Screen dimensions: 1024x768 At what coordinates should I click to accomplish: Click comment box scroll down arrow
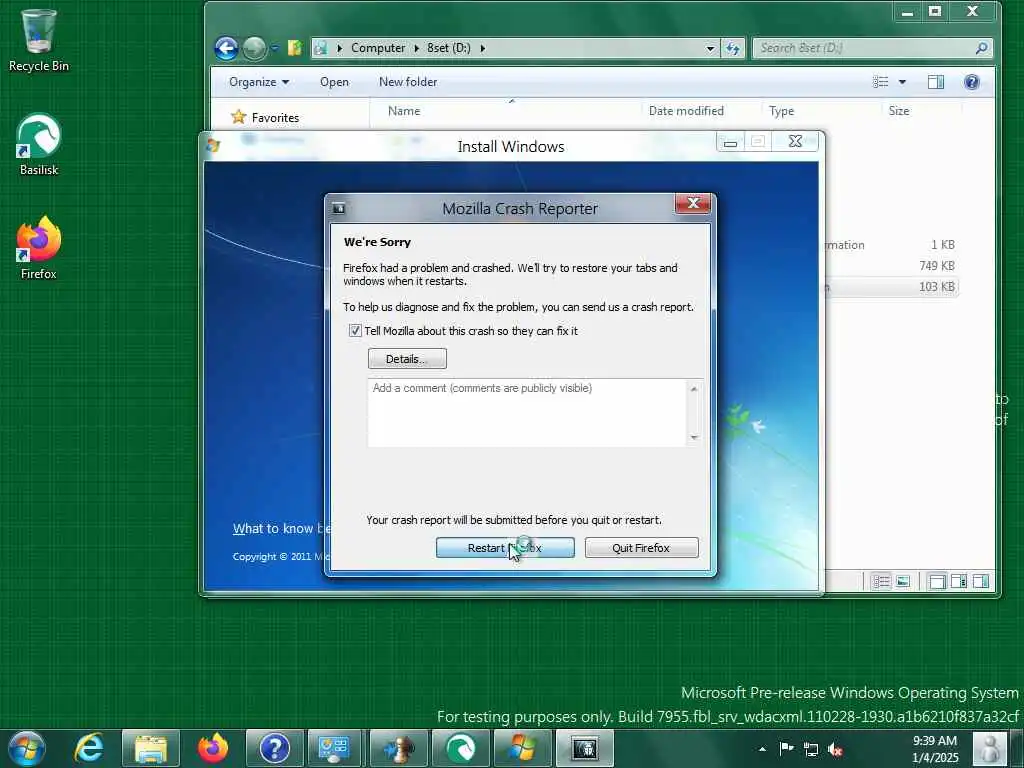[x=694, y=438]
